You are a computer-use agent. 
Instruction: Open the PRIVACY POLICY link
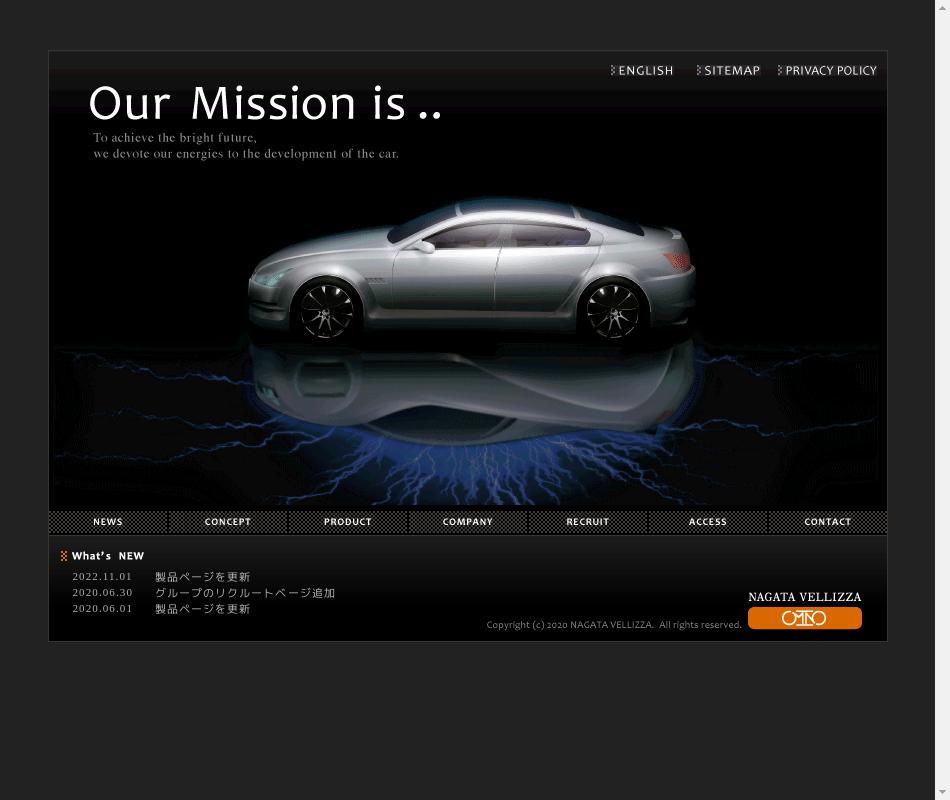(x=827, y=71)
